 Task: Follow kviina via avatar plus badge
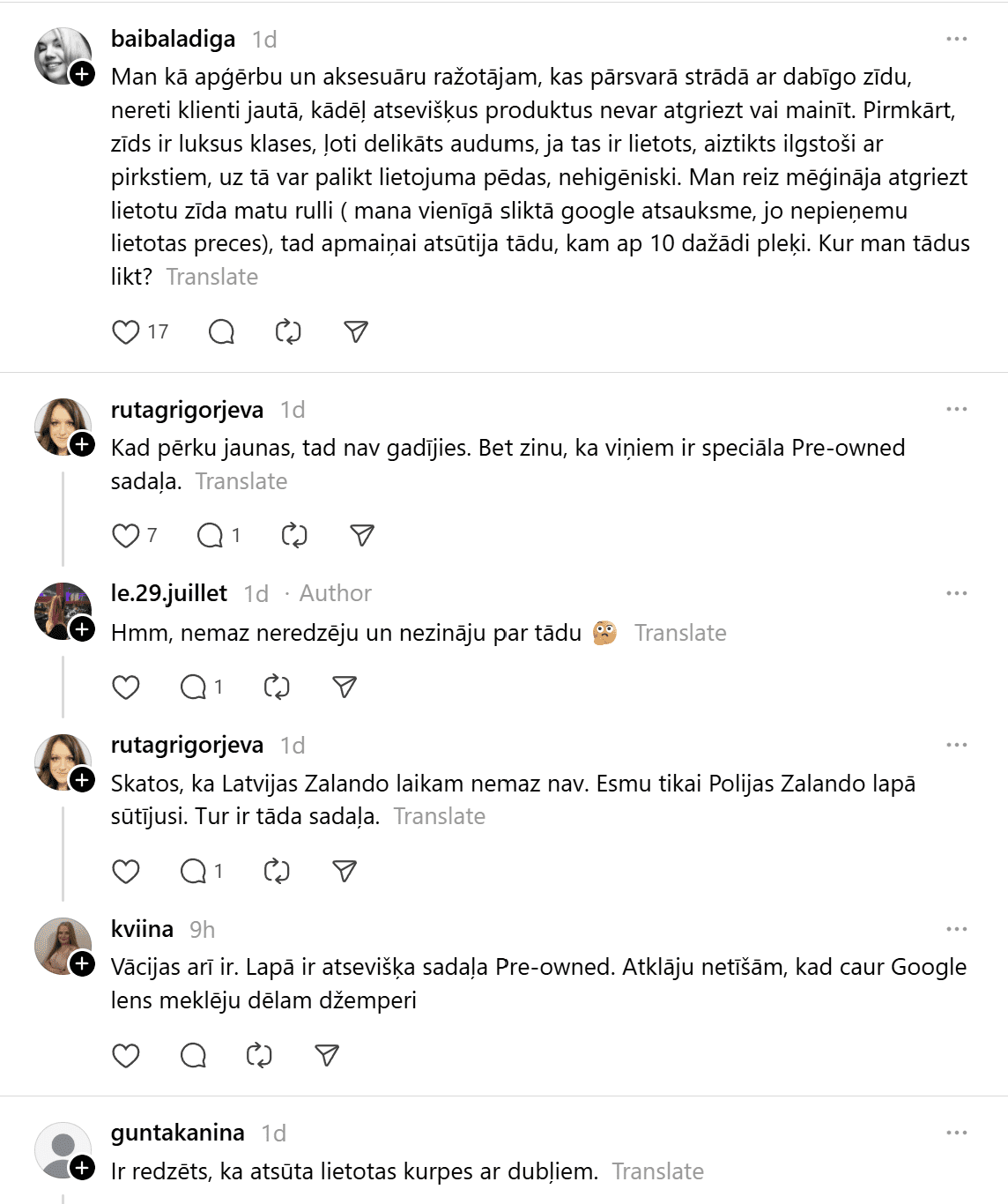[83, 964]
